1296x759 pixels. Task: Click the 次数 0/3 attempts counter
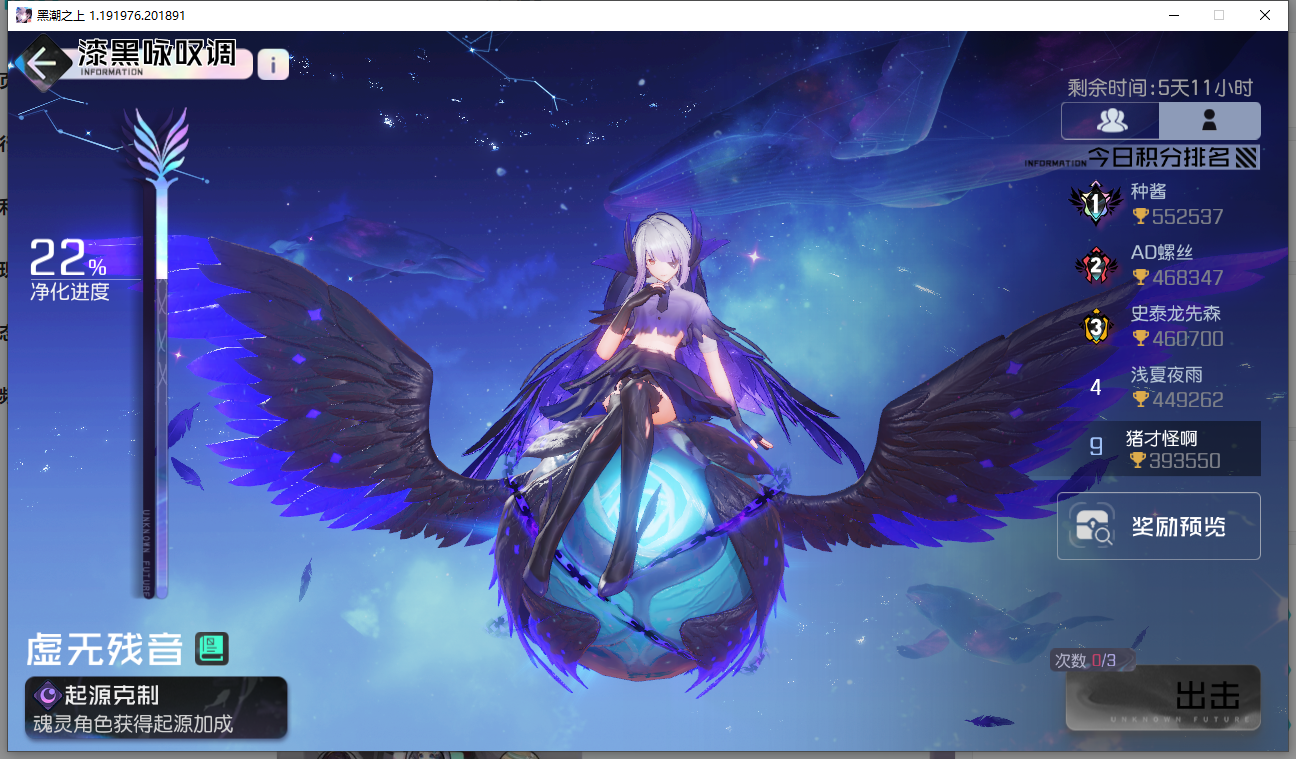point(1086,660)
